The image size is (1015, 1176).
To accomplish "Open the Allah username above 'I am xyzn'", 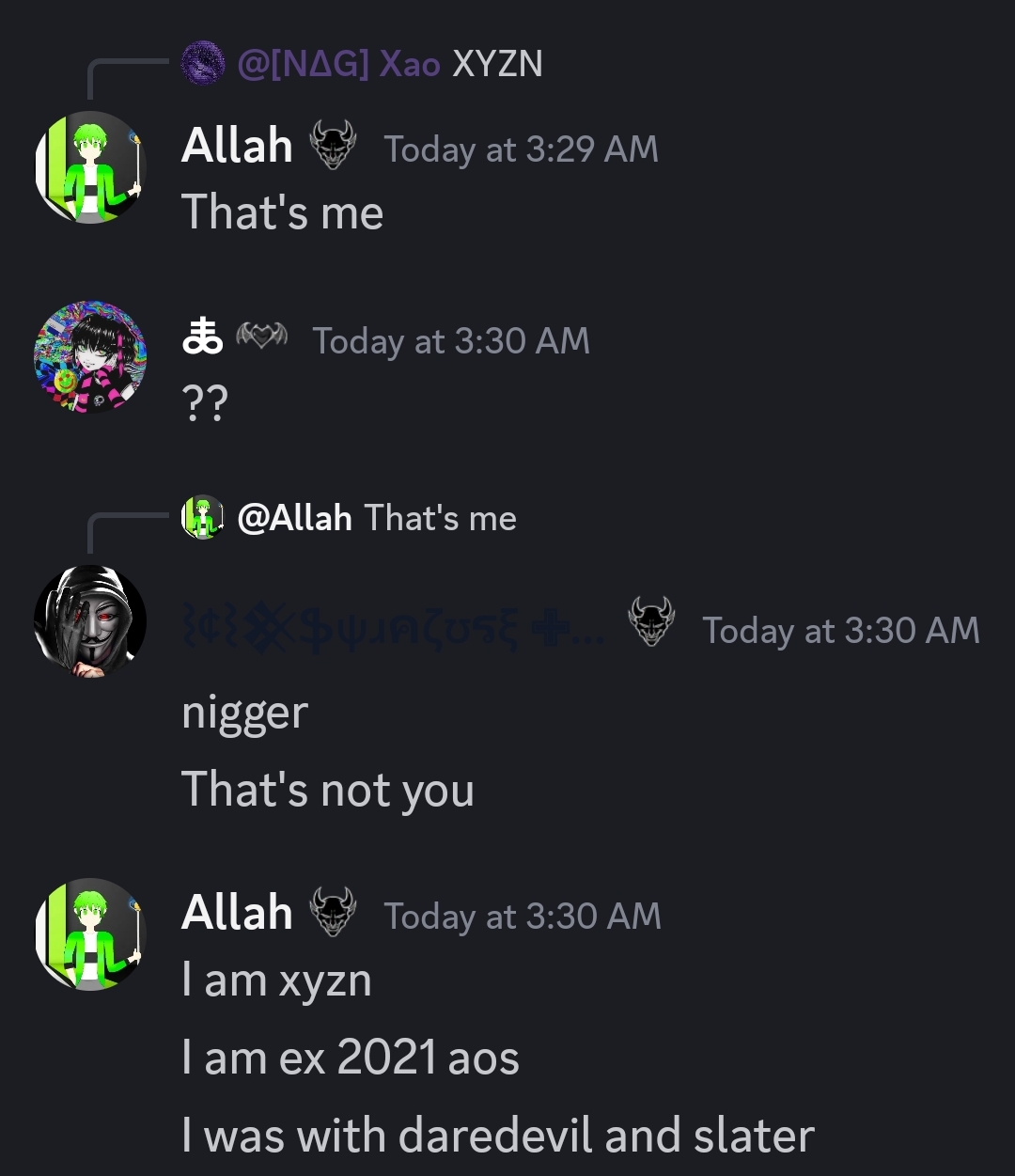I will (x=237, y=912).
